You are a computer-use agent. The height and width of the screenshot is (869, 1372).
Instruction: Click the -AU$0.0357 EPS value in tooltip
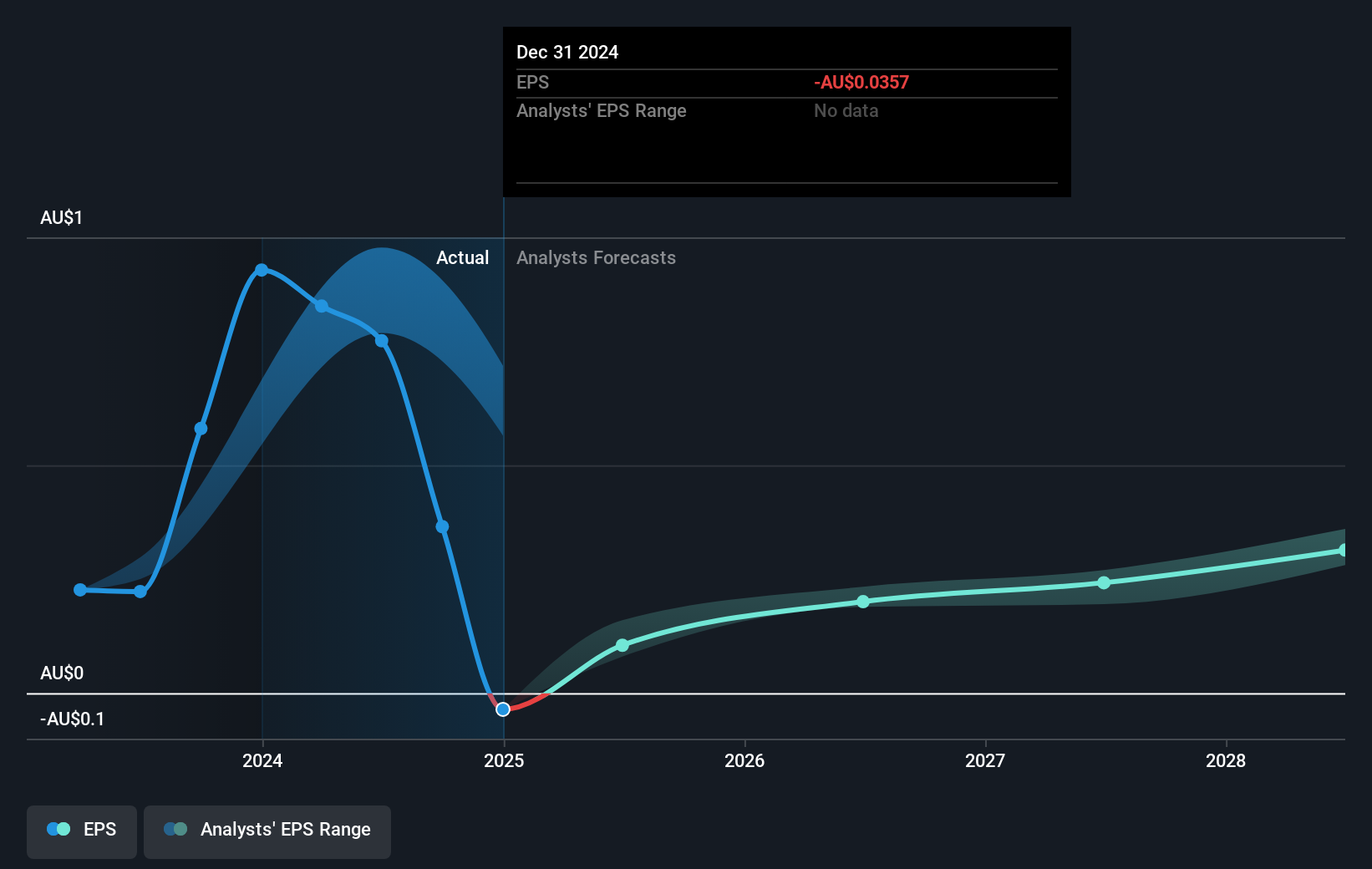pyautogui.click(x=861, y=82)
